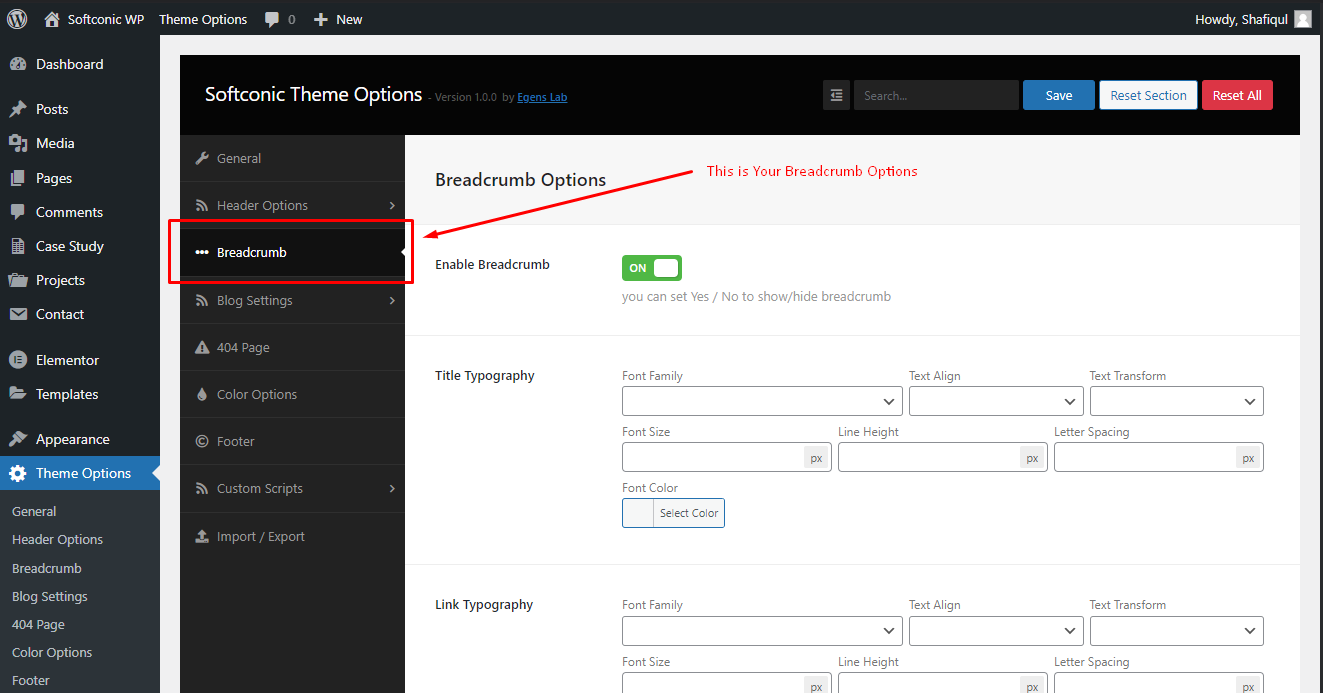Open the 404 Page tab

point(292,347)
